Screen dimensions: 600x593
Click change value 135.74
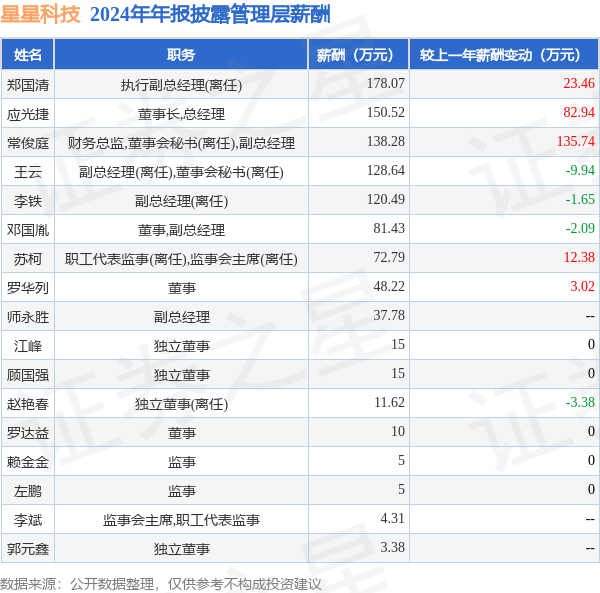click(576, 141)
